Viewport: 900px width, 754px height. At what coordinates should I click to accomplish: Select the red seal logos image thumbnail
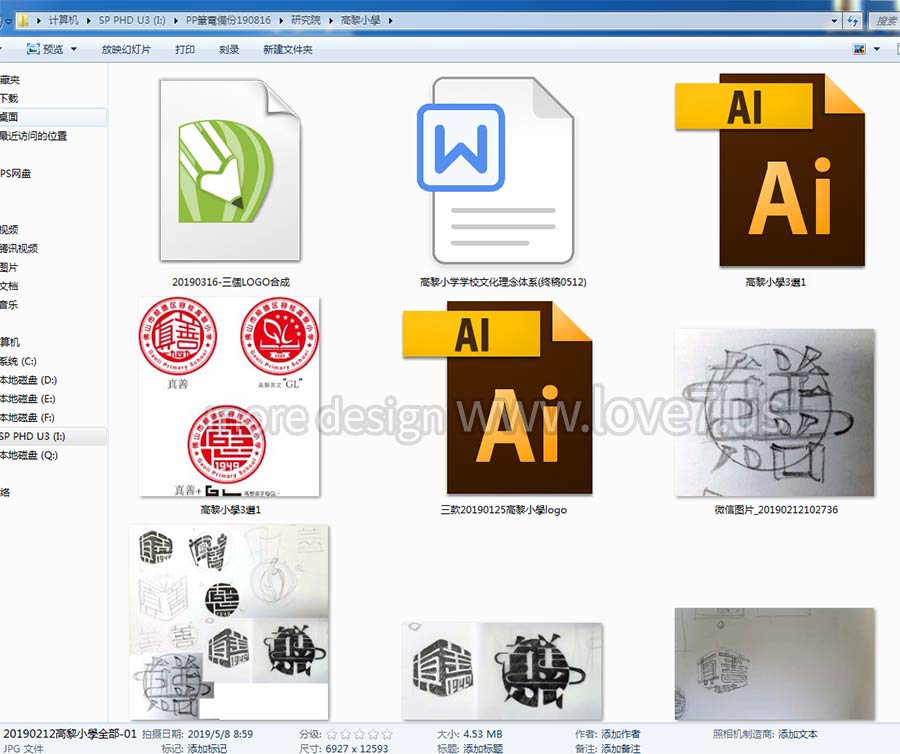tap(229, 397)
